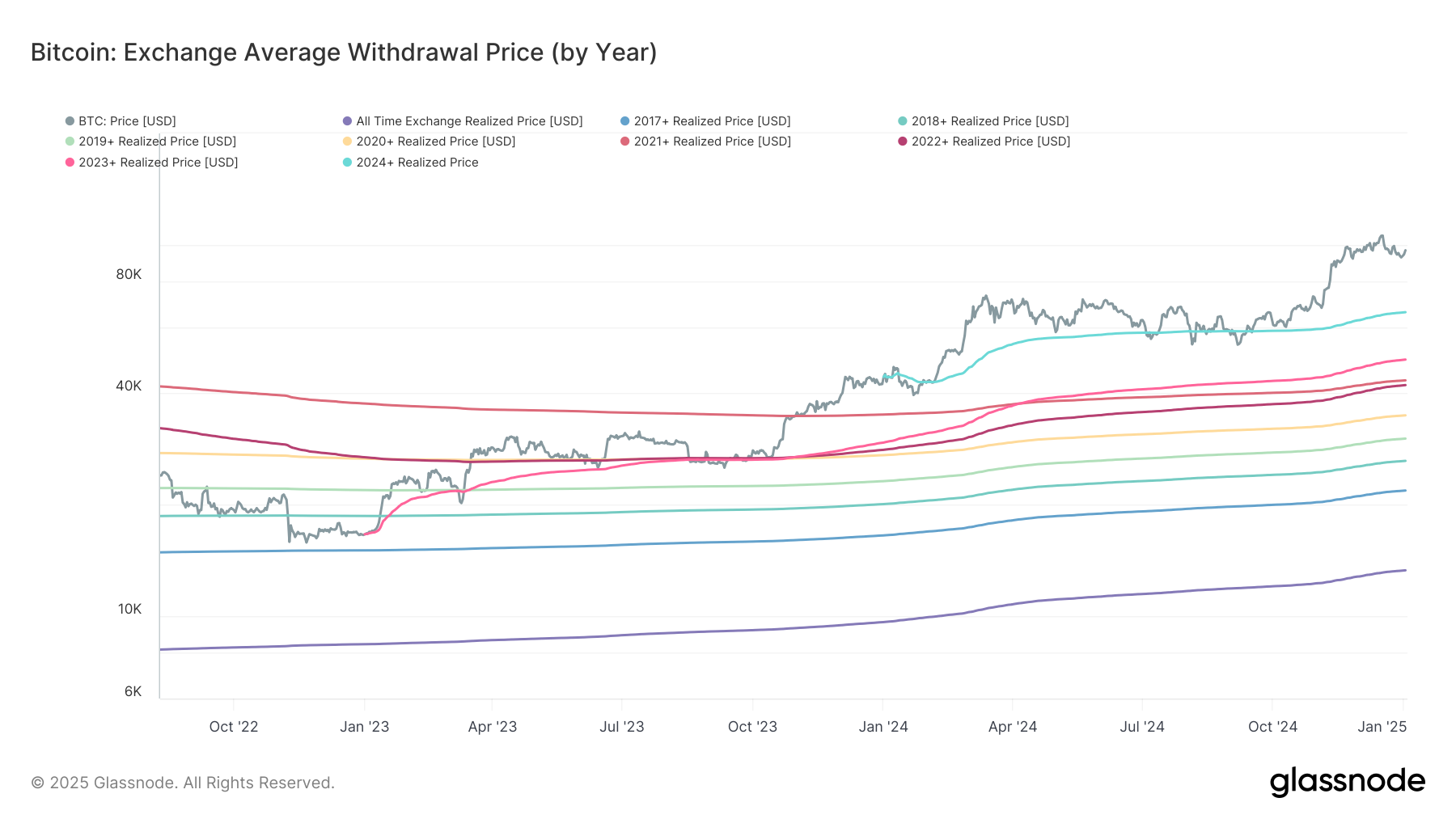Click the 2020+ Realized Price legend dot
Screen dimensions: 1456x819
pyautogui.click(x=348, y=141)
